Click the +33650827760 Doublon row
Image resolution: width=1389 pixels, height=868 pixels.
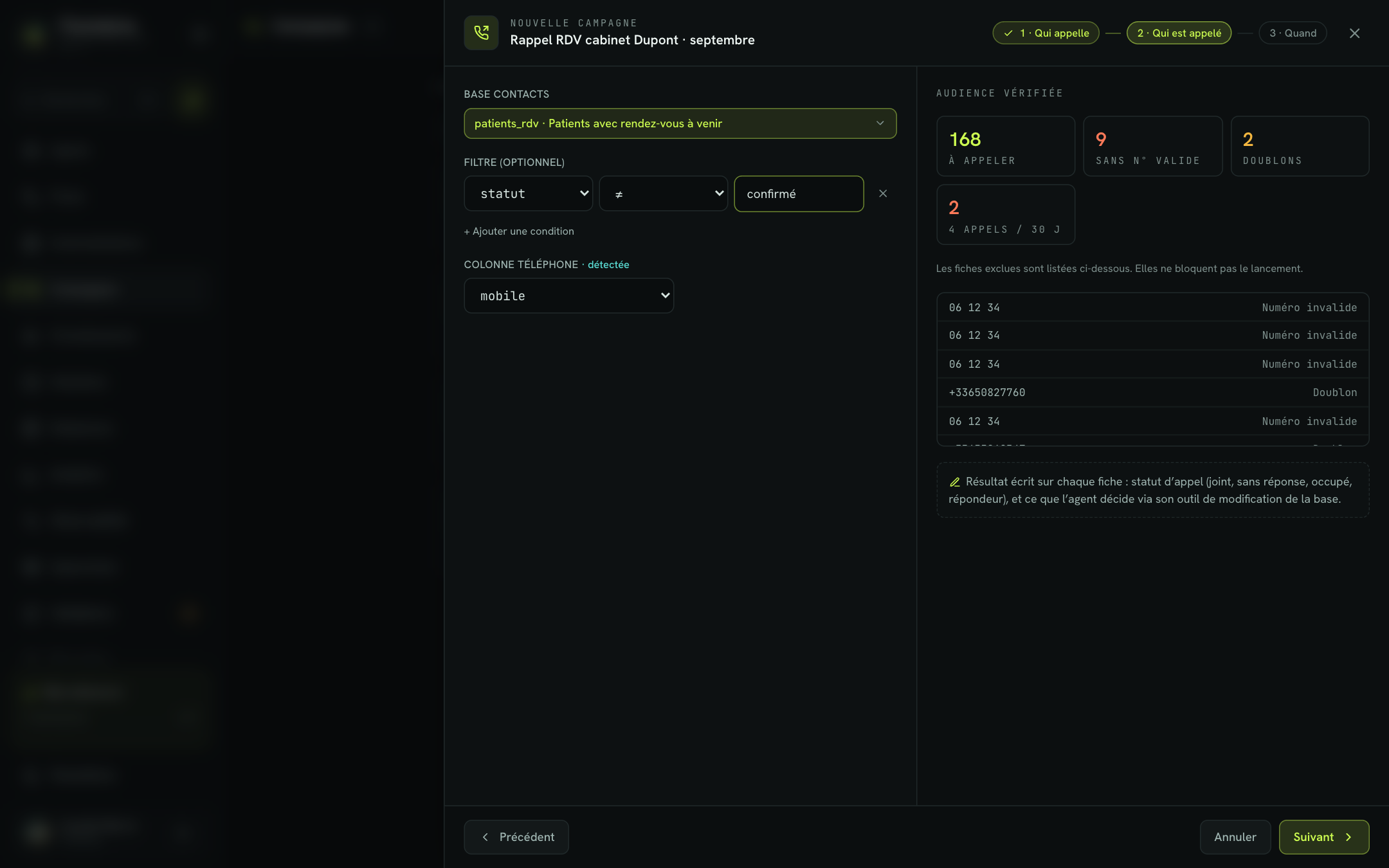1153,392
